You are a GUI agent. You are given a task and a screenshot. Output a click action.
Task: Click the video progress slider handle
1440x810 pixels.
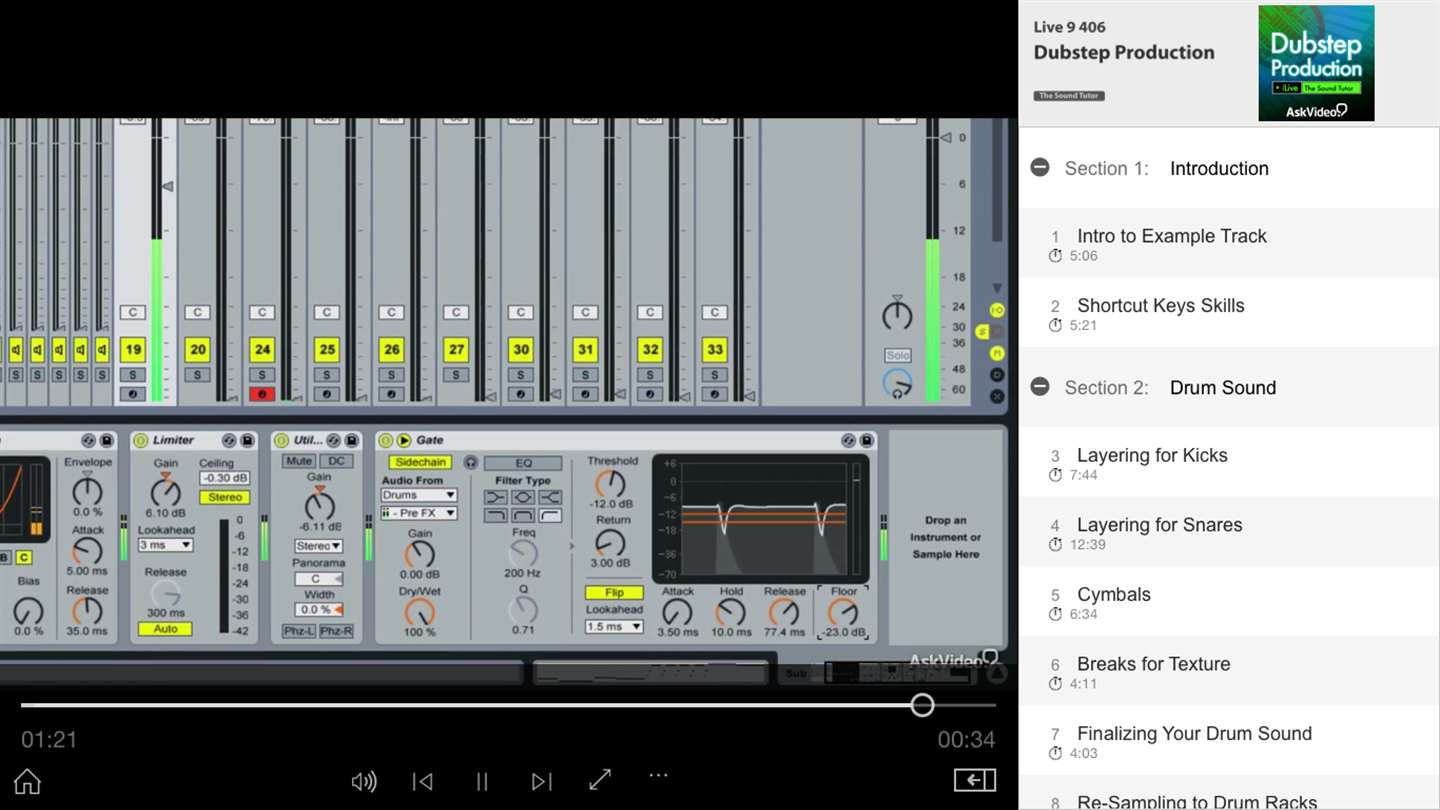pos(922,705)
